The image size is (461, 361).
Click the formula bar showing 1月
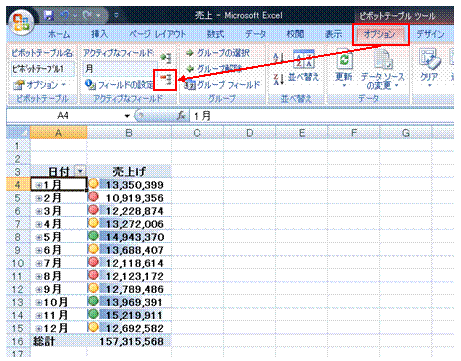pos(321,116)
